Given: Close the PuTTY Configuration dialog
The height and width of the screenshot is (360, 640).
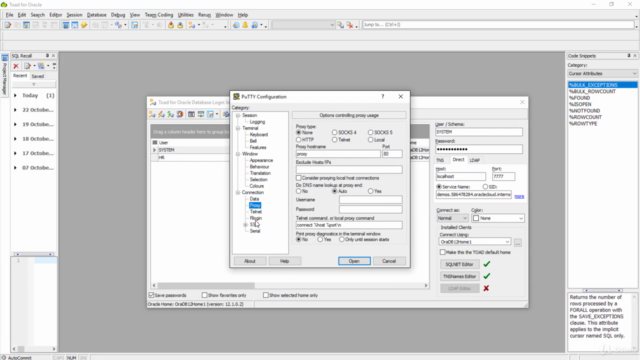Looking at the screenshot, I should point(400,96).
